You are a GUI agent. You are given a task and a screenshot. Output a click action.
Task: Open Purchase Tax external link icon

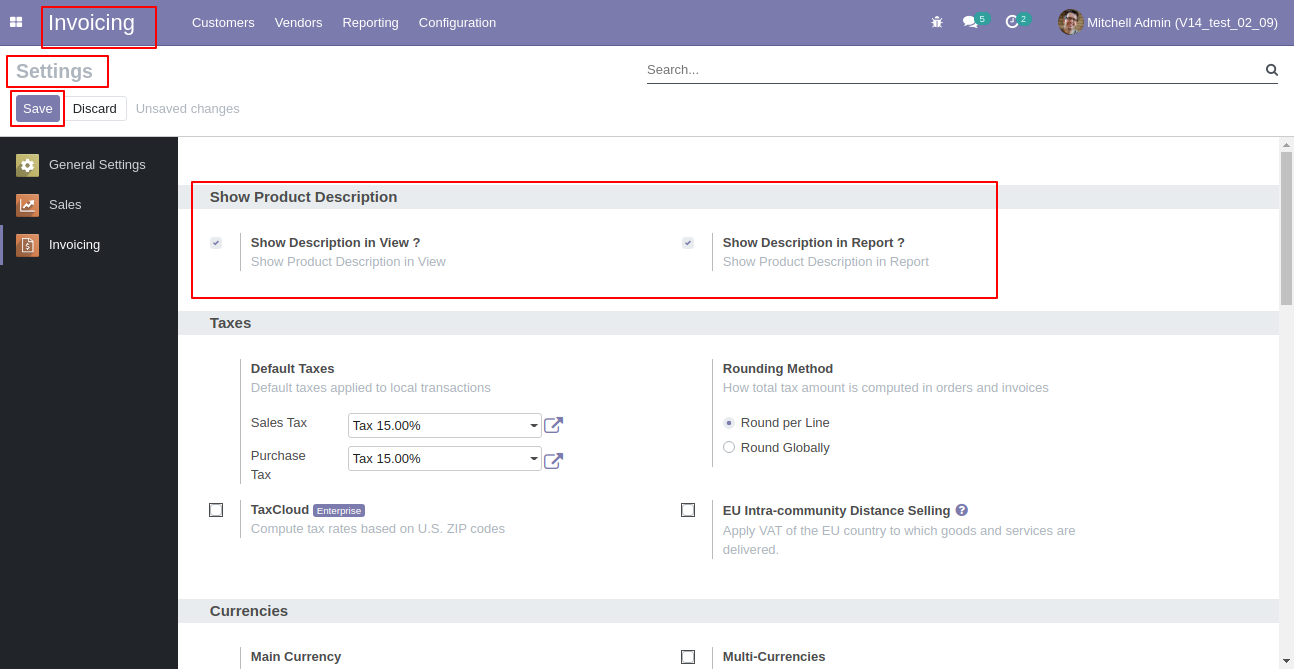click(x=553, y=461)
